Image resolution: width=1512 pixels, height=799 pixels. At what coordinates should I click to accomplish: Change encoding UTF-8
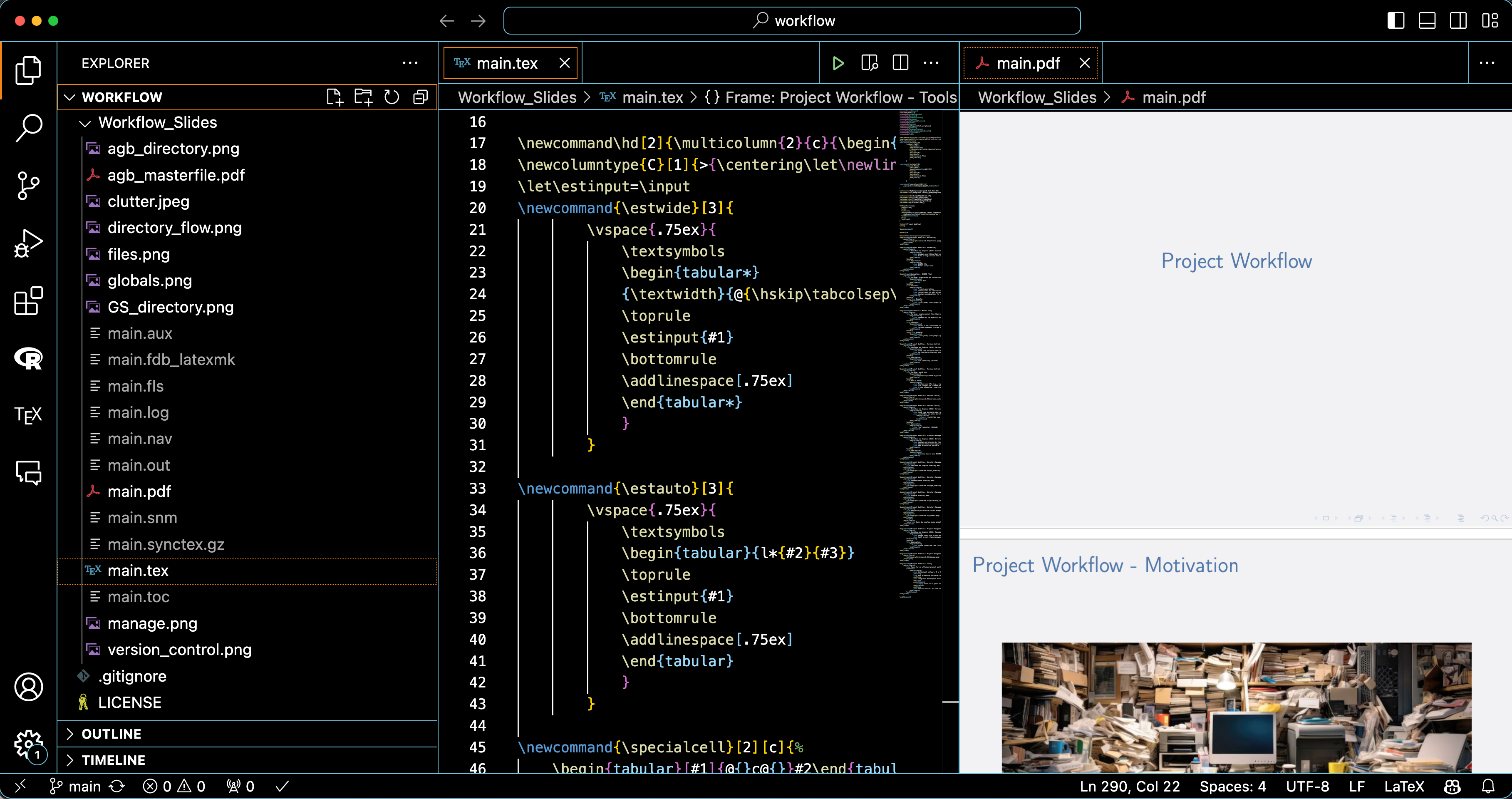point(1307,786)
